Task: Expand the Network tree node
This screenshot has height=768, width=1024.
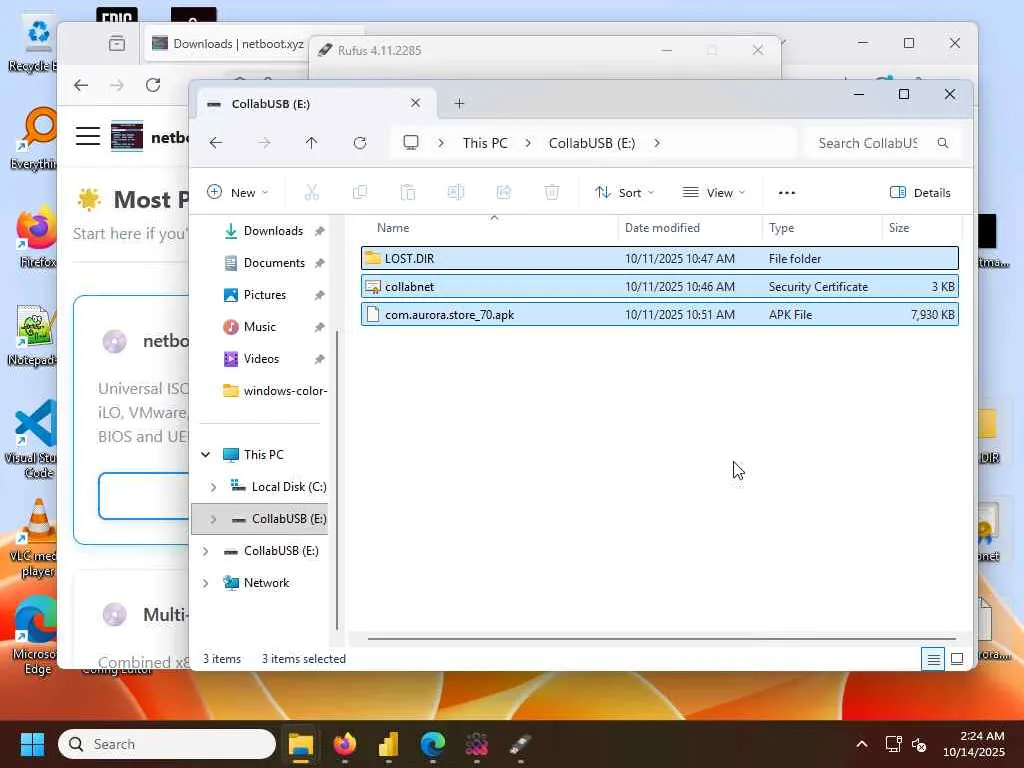Action: (206, 583)
